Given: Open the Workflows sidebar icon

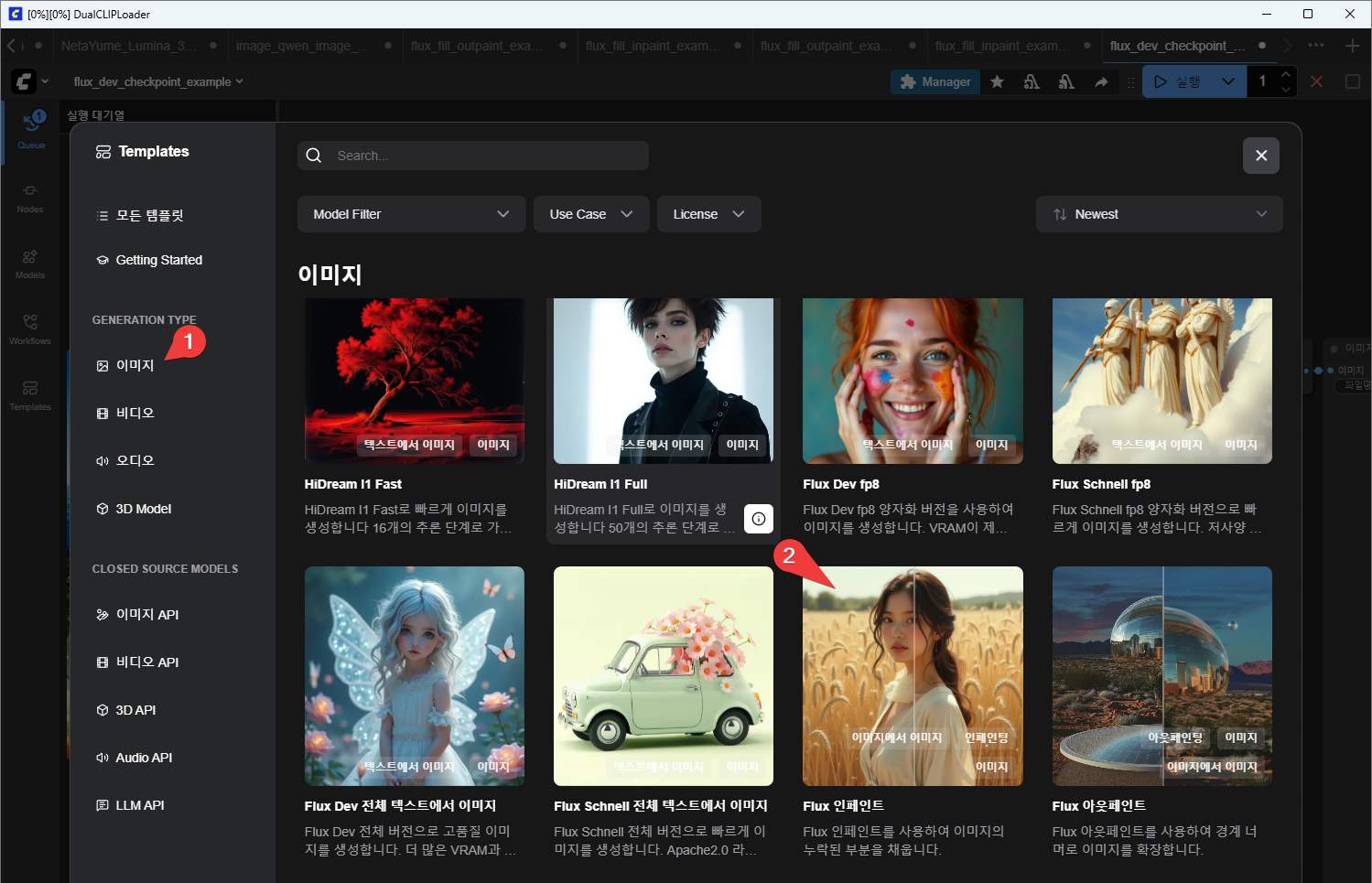Looking at the screenshot, I should point(30,328).
